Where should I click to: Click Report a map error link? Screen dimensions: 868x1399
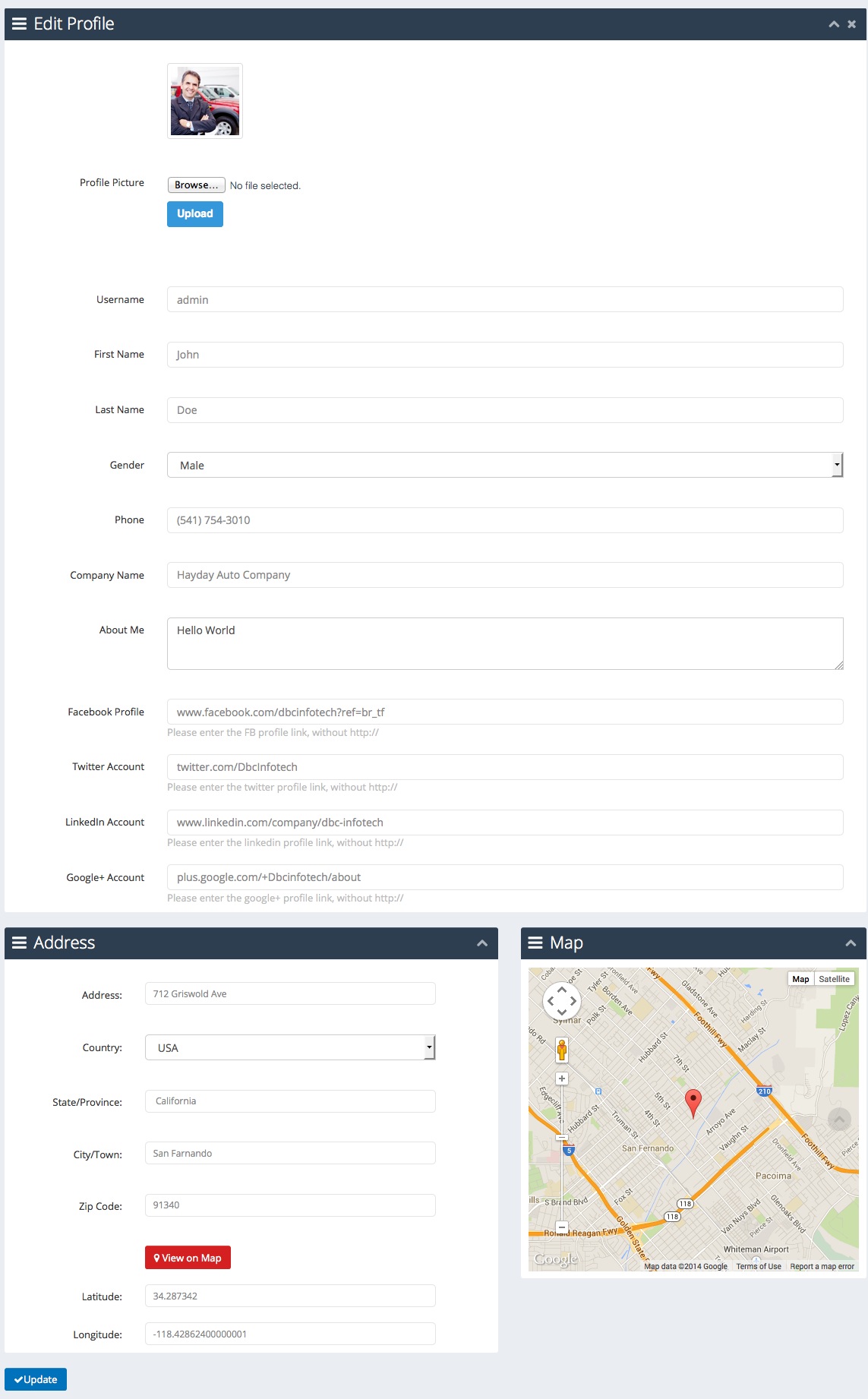822,1266
